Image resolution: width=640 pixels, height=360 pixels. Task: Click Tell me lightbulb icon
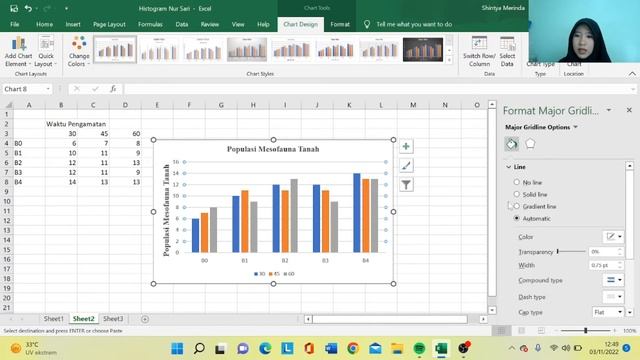tap(367, 24)
